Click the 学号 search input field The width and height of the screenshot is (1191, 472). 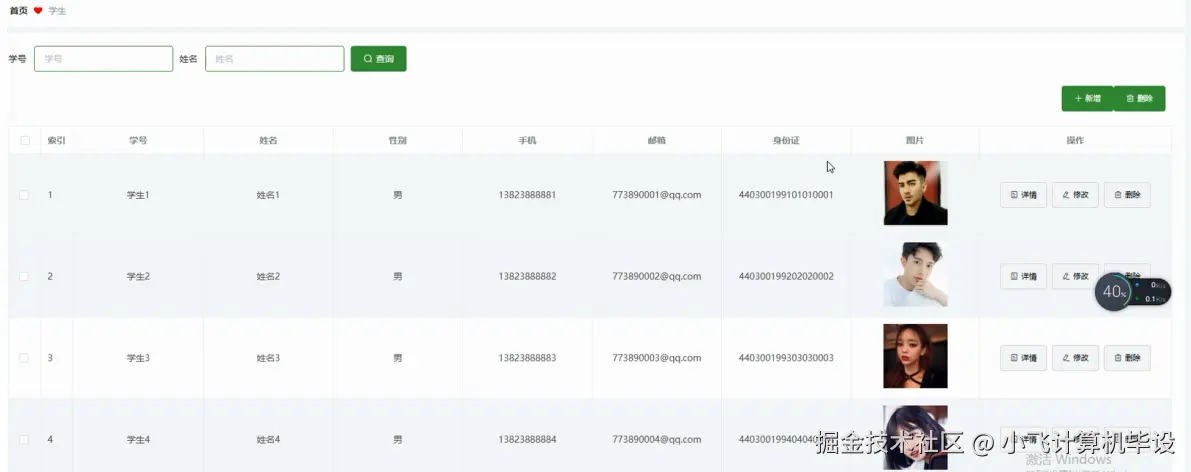pos(103,59)
